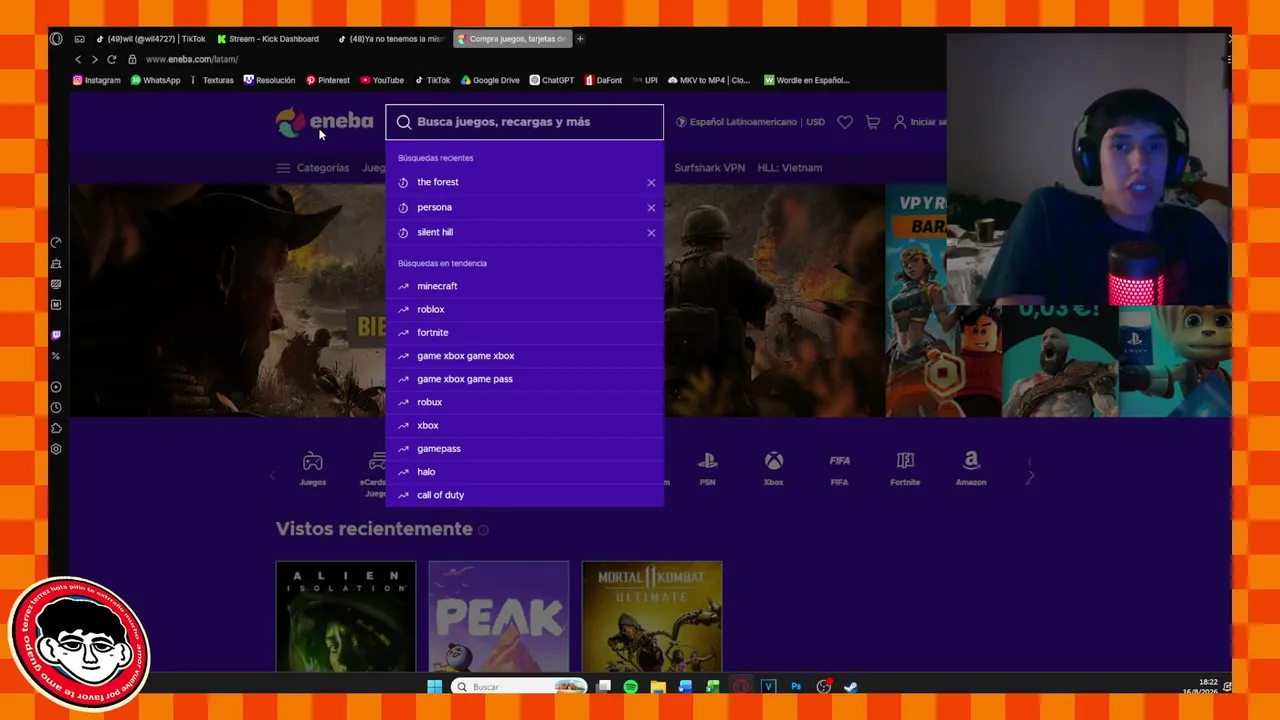1280x720 pixels.
Task: Open Spotify from the taskbar
Action: [631, 687]
